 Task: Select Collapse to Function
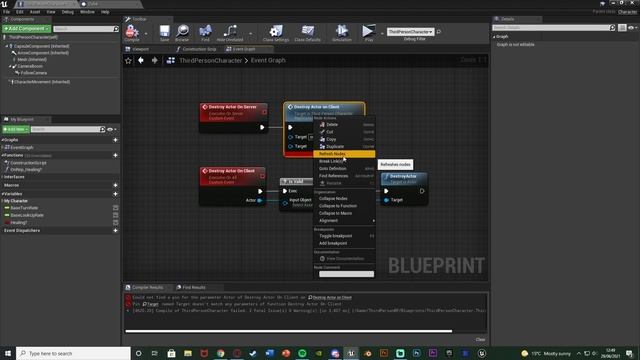click(x=344, y=206)
